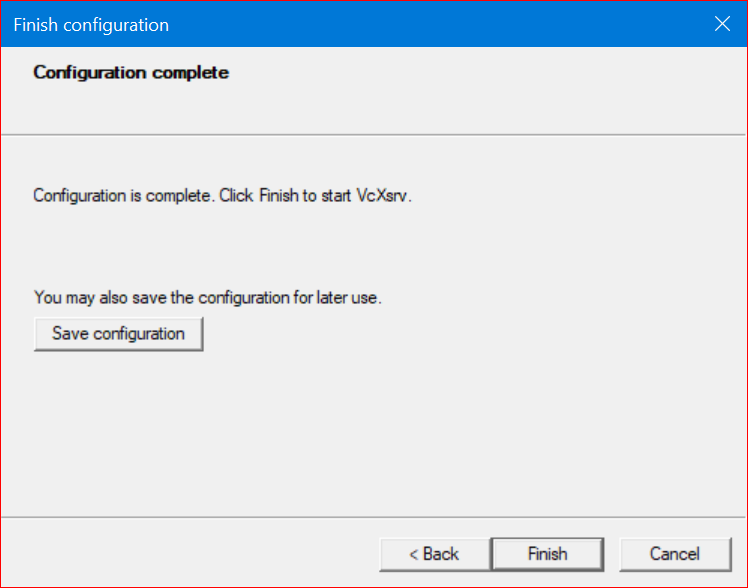This screenshot has height=588, width=748.
Task: Click the Finish configuration title bar text
Action: tap(91, 25)
